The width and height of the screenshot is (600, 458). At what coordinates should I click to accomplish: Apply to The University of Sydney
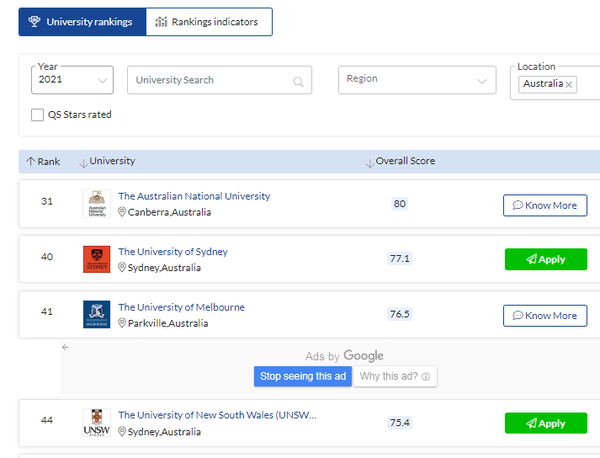point(546,259)
